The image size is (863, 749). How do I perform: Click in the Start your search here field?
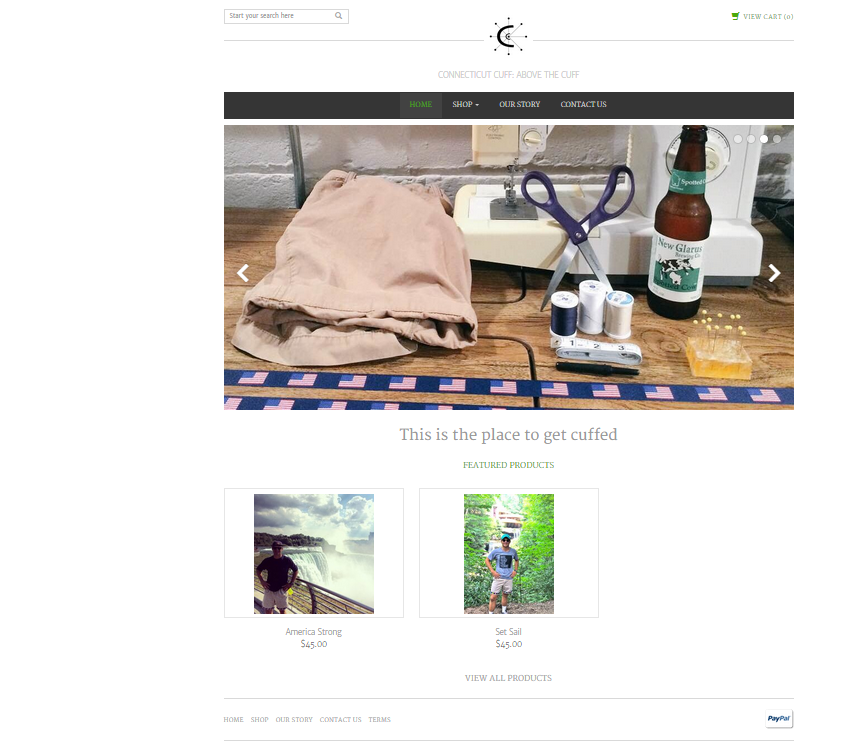point(281,16)
